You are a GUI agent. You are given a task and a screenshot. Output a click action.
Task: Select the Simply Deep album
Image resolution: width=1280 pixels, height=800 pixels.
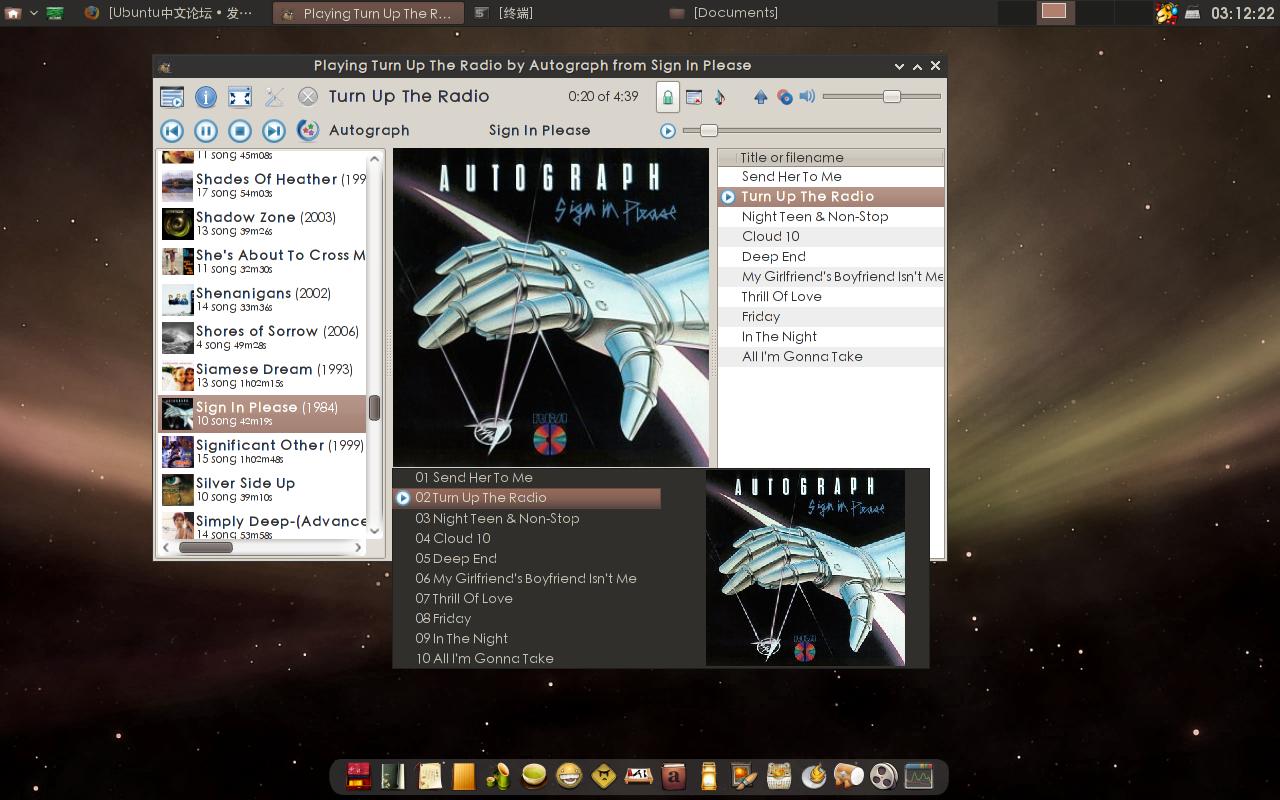click(x=262, y=524)
